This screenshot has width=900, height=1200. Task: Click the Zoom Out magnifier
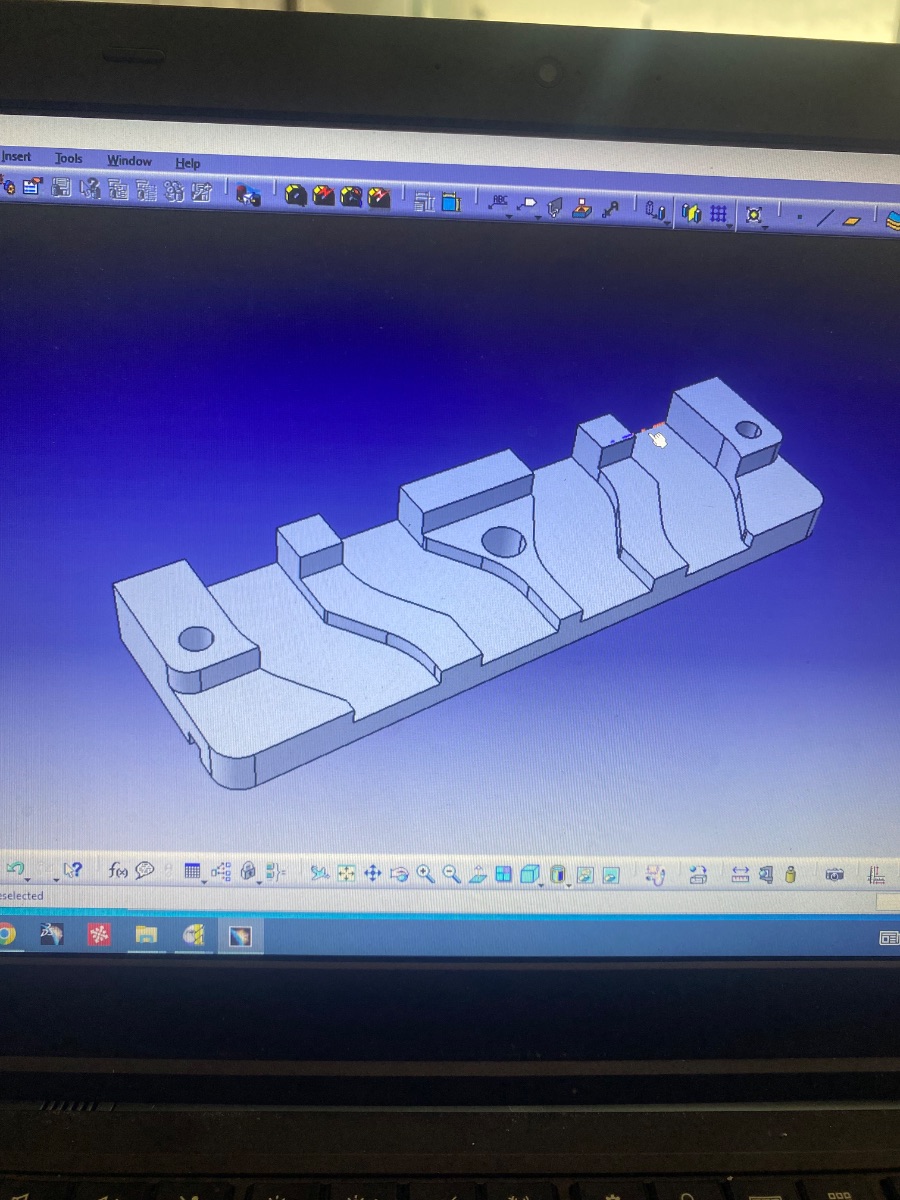pos(452,874)
